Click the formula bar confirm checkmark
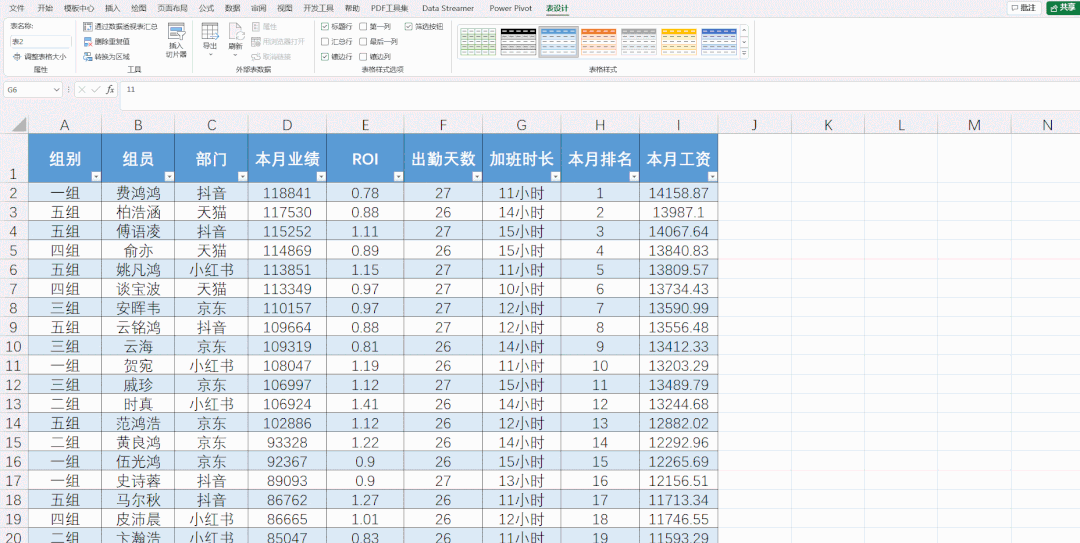Viewport: 1080px width, 543px height. 96,90
